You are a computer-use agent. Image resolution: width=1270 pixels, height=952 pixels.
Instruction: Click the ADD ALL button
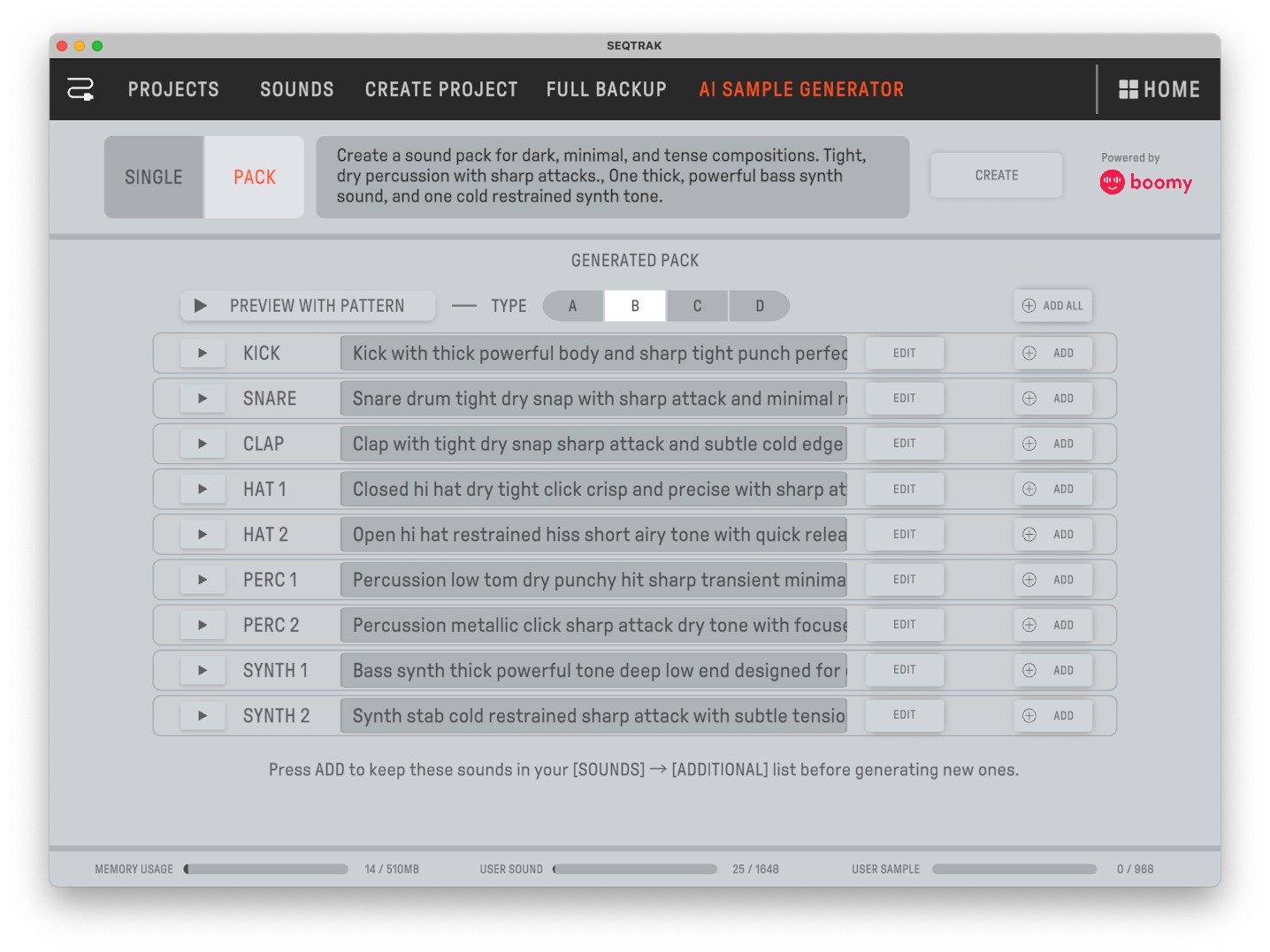click(1052, 306)
